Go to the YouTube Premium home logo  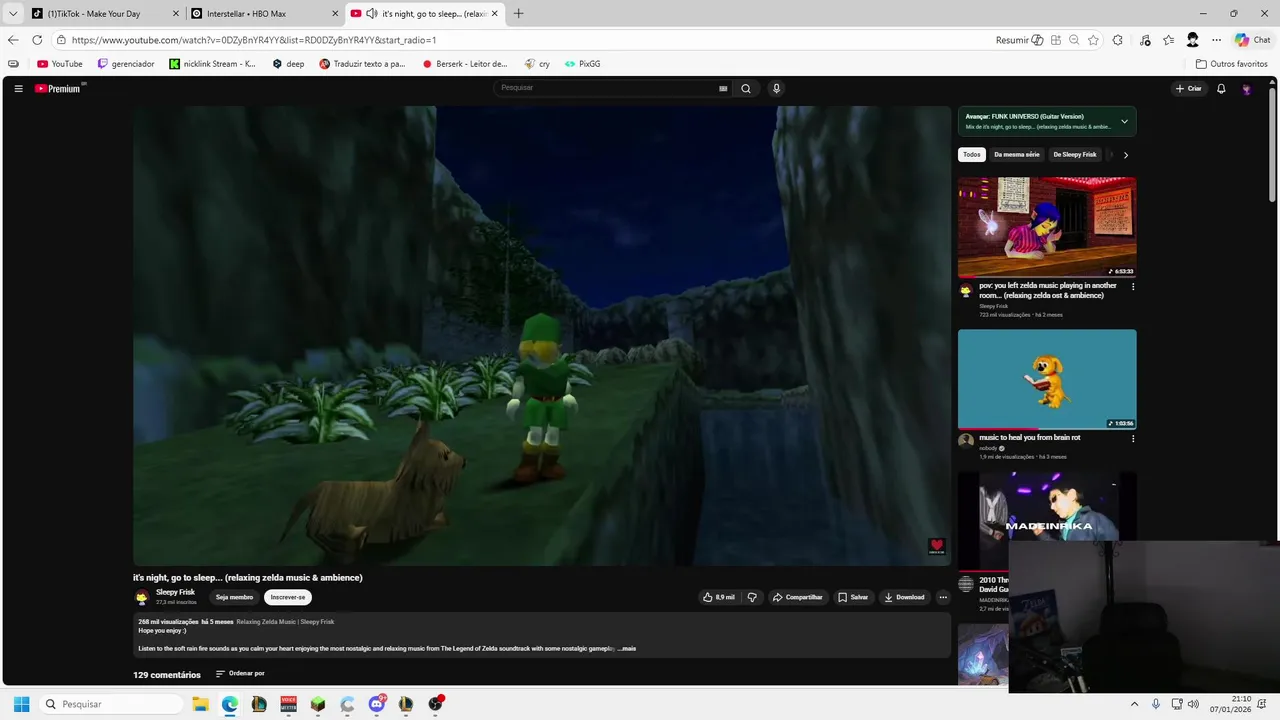coord(58,88)
